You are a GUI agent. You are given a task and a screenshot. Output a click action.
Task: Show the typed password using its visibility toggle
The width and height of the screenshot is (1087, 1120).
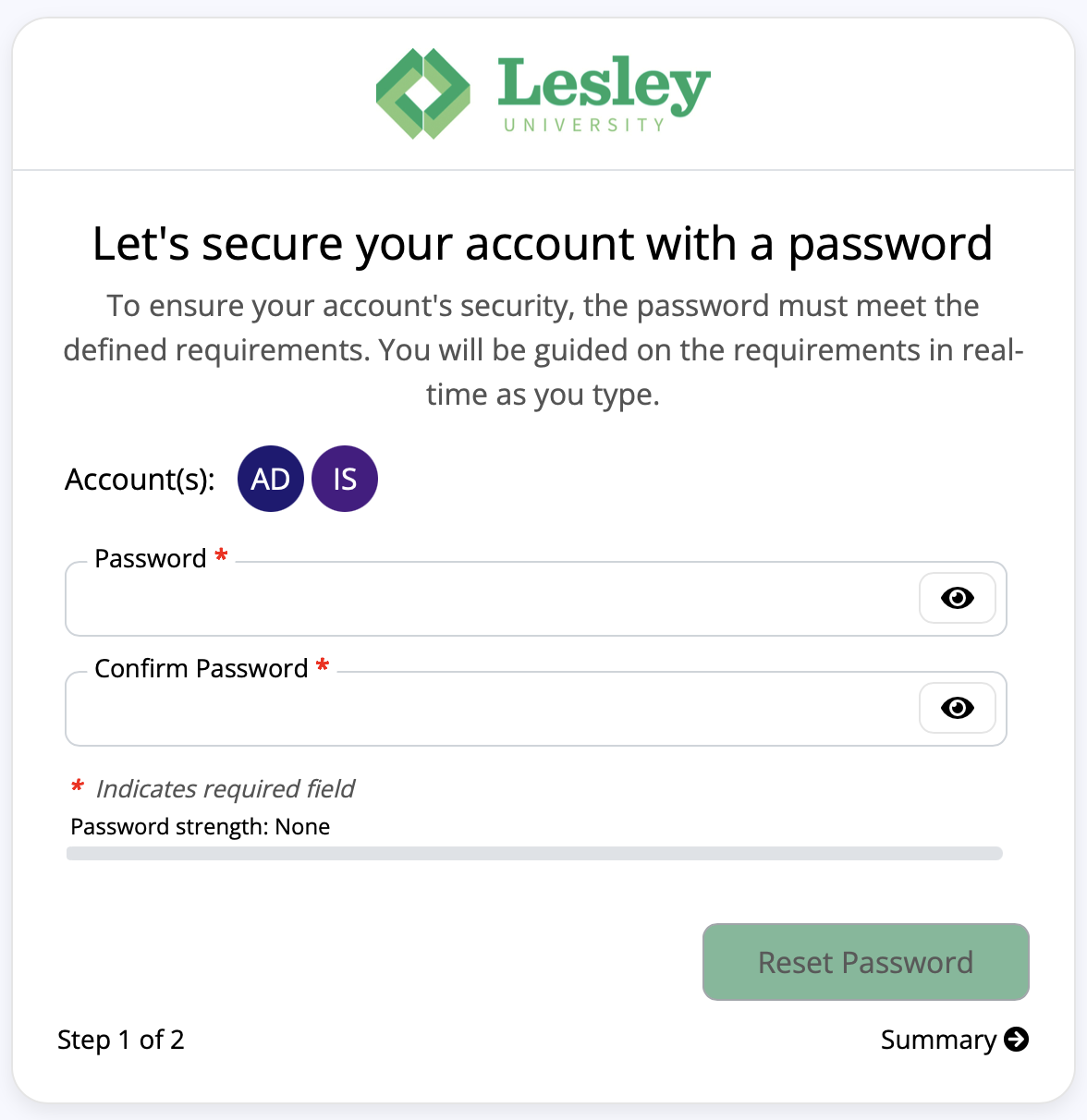point(958,598)
